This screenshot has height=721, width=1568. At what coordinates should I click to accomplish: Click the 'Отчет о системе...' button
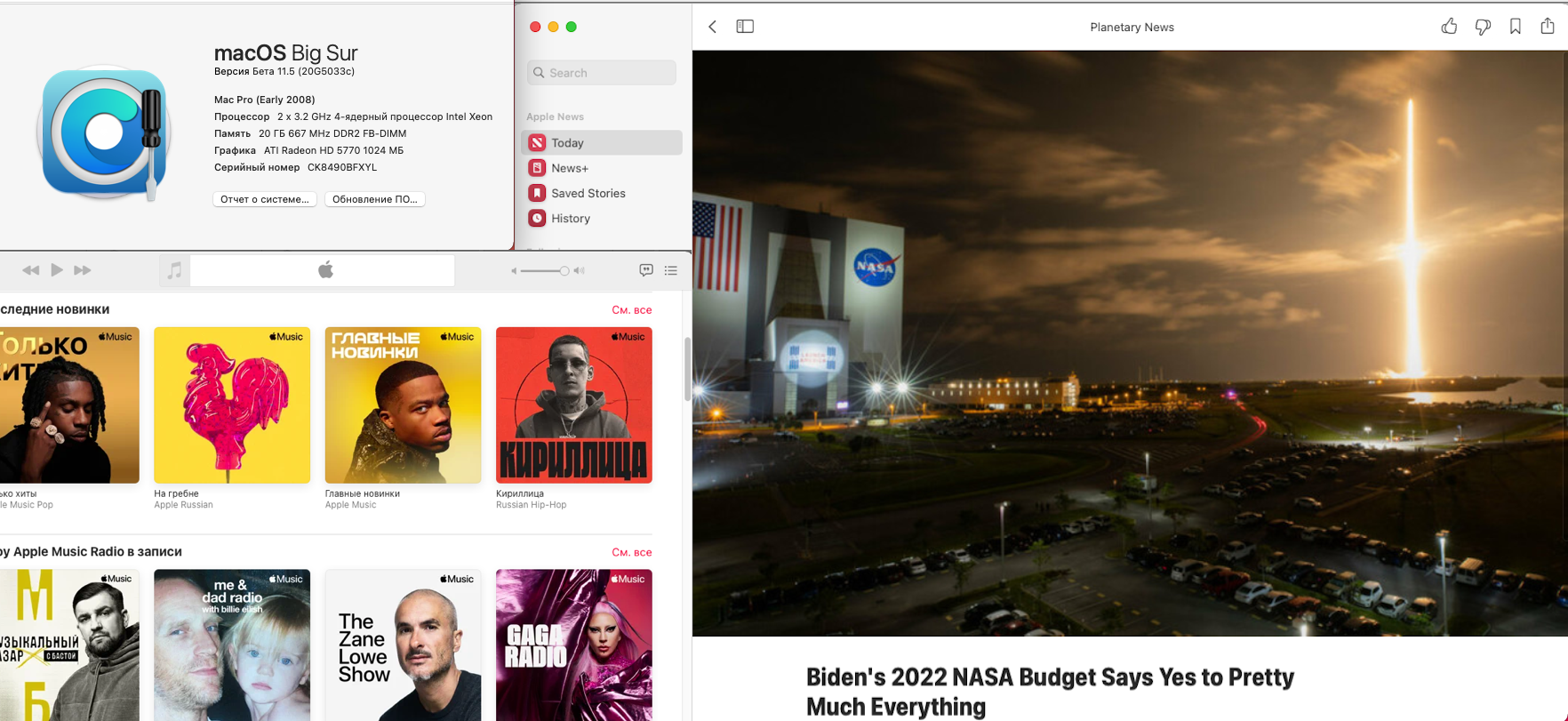tap(265, 199)
